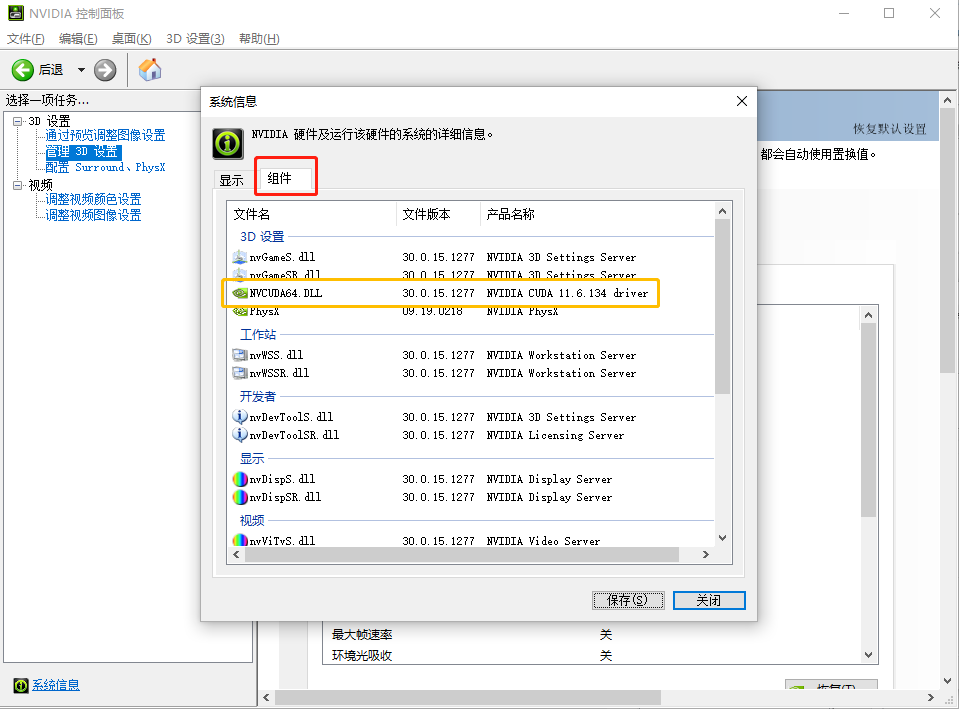Close the 系统信息 dialog with X

tap(742, 101)
